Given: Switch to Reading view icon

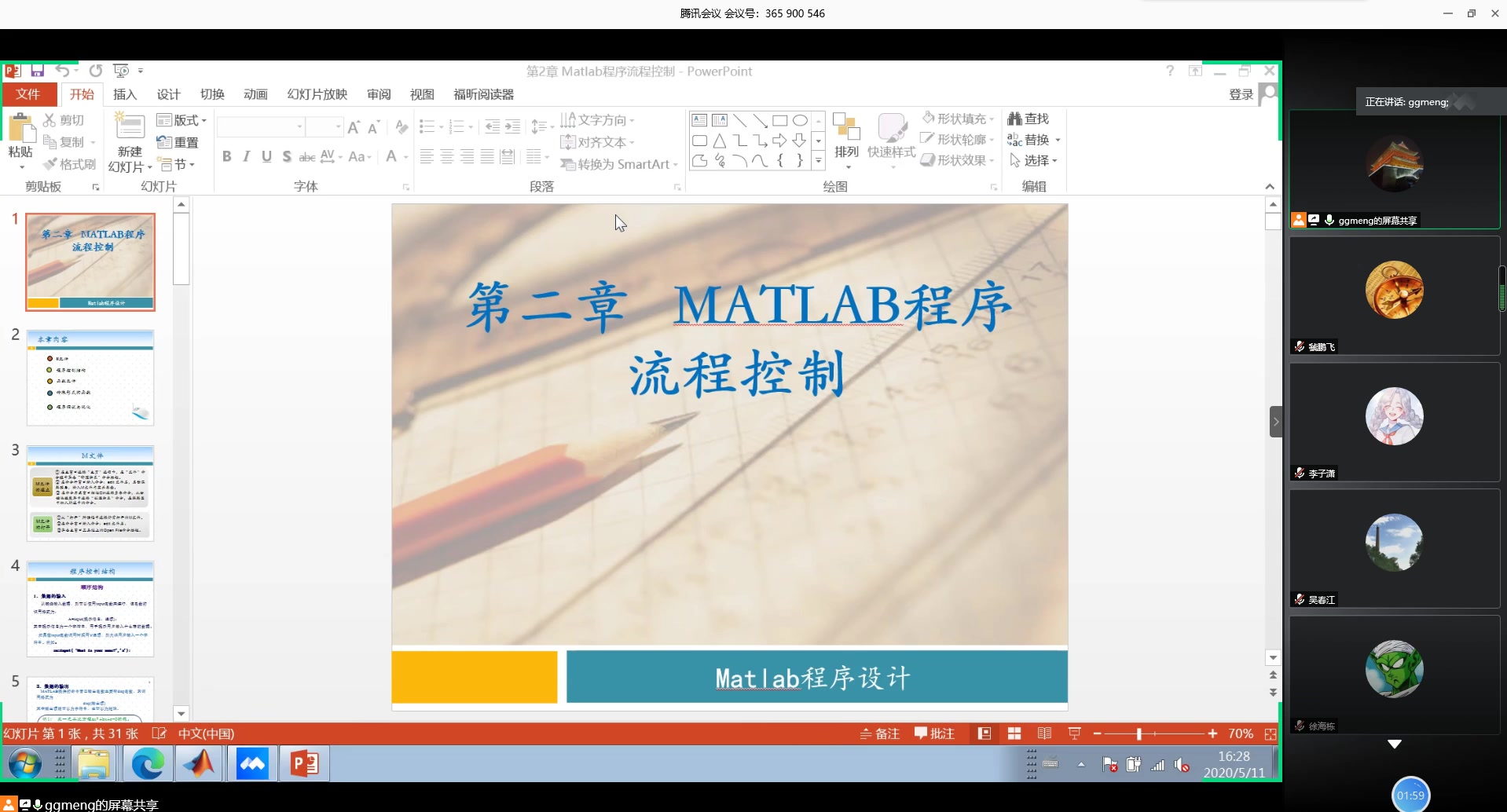Looking at the screenshot, I should 1044,733.
